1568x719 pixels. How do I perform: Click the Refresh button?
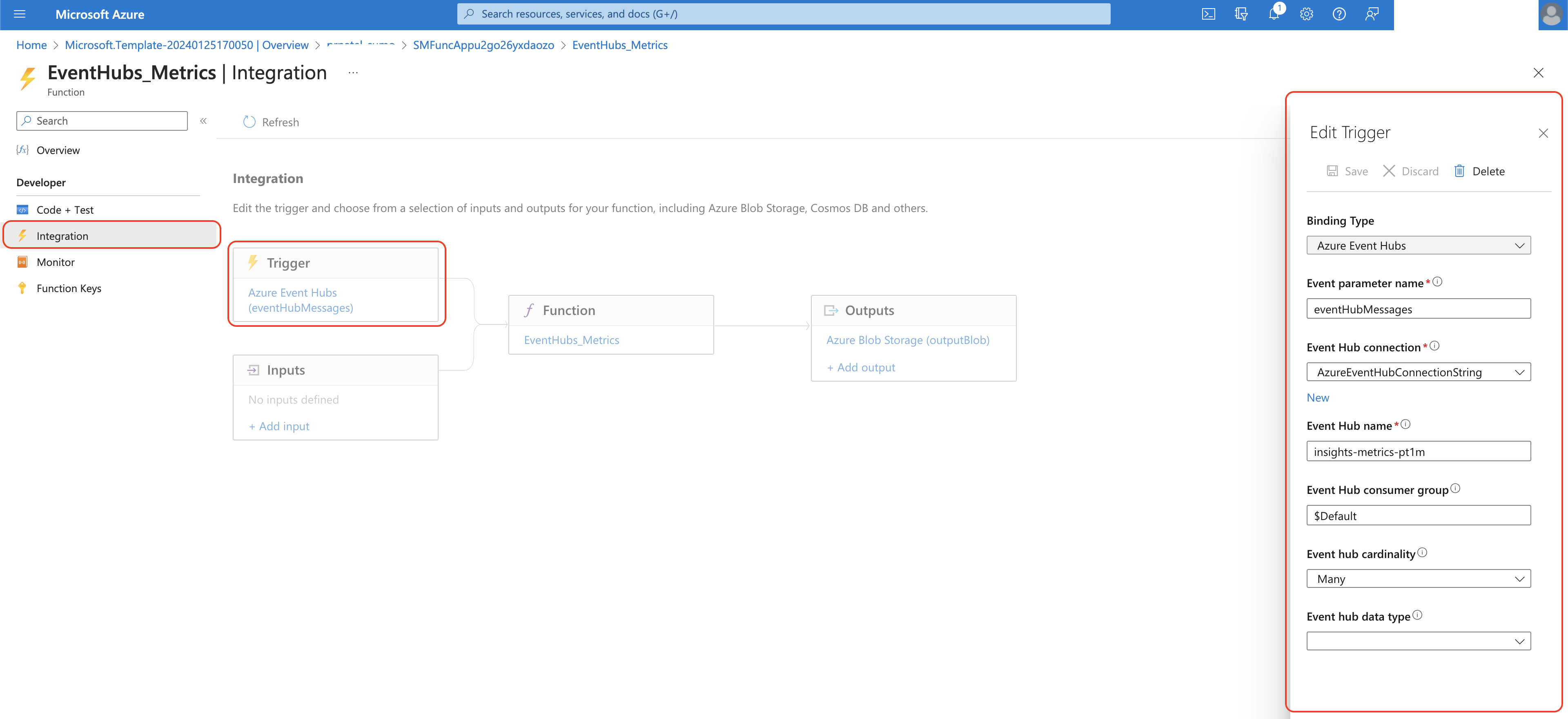coord(271,123)
